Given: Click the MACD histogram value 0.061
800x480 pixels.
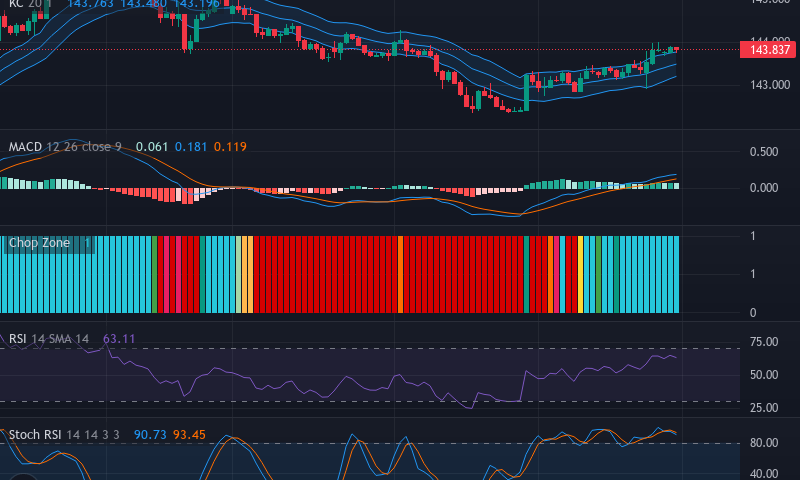Looking at the screenshot, I should (x=152, y=147).
